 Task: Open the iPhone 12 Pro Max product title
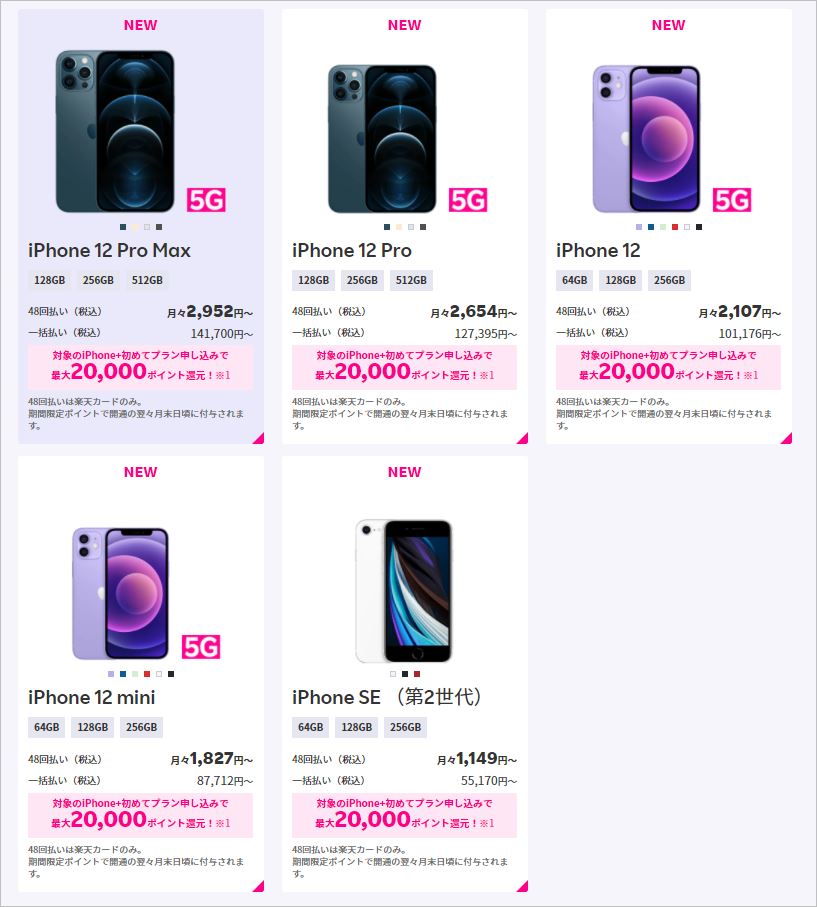pyautogui.click(x=109, y=250)
